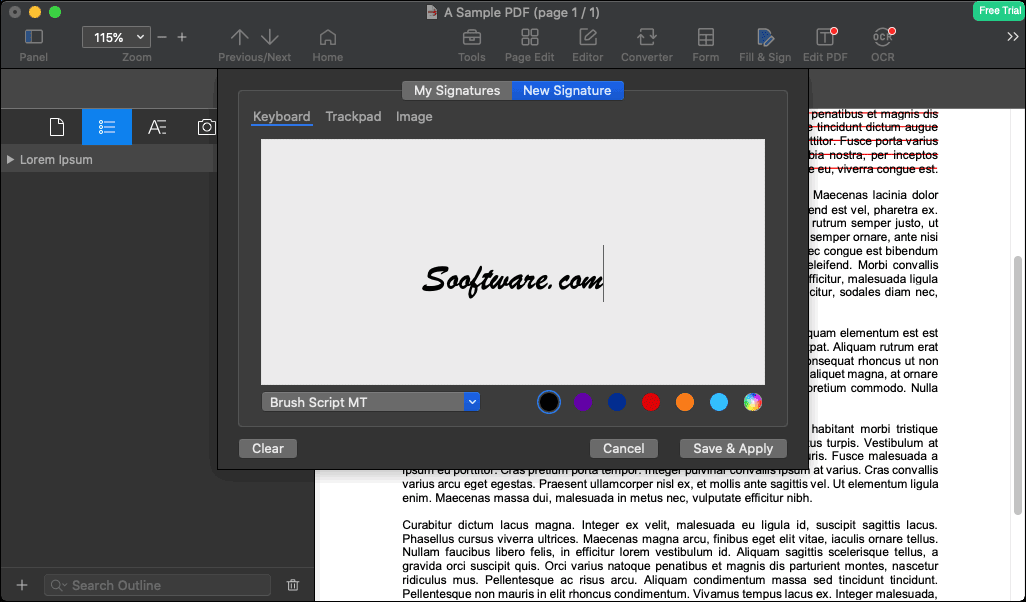This screenshot has width=1026, height=602.
Task: Click the zoom out minus button
Action: [x=162, y=37]
